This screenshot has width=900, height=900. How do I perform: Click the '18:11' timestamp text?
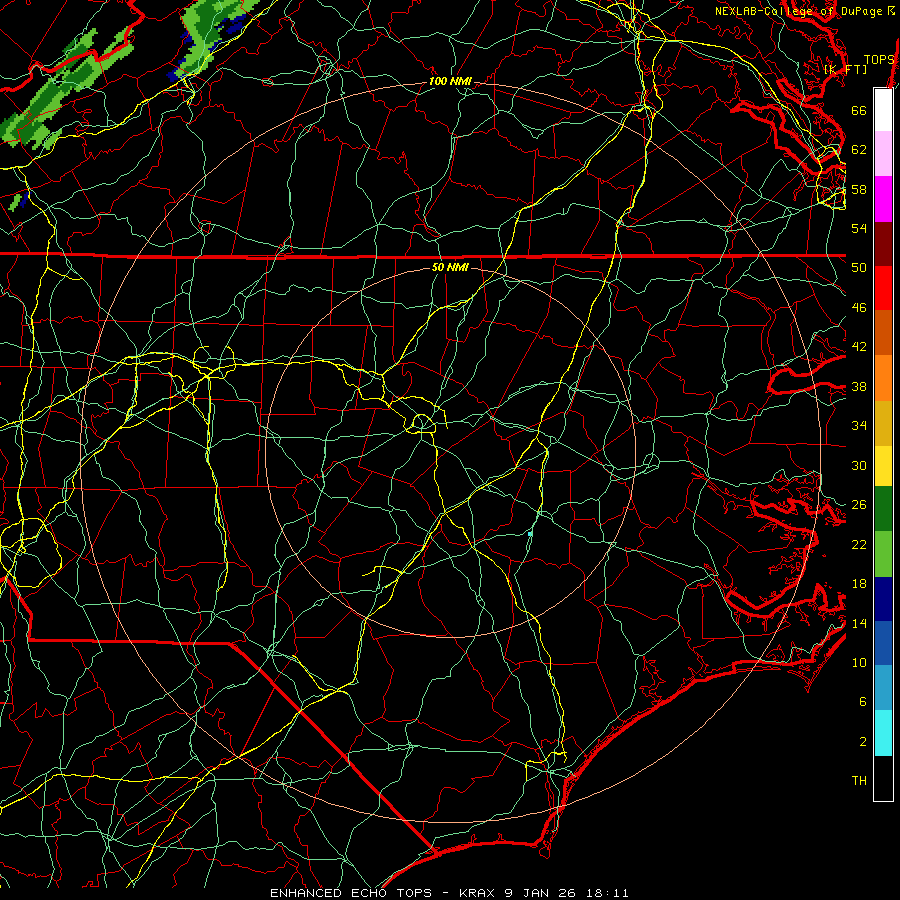click(x=607, y=893)
